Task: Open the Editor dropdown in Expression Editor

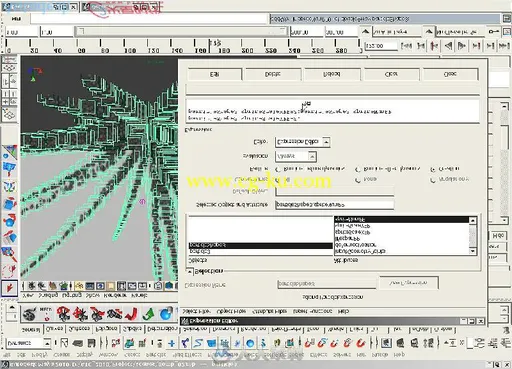Action: [303, 142]
